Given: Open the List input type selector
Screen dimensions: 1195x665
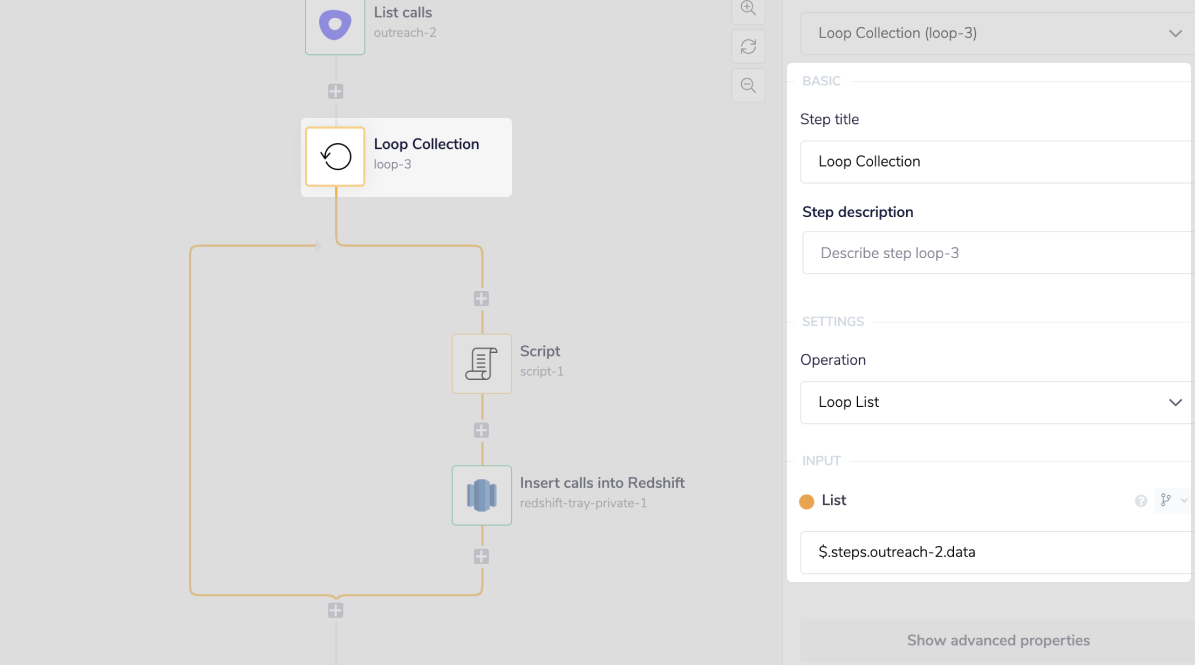Looking at the screenshot, I should [x=1172, y=500].
